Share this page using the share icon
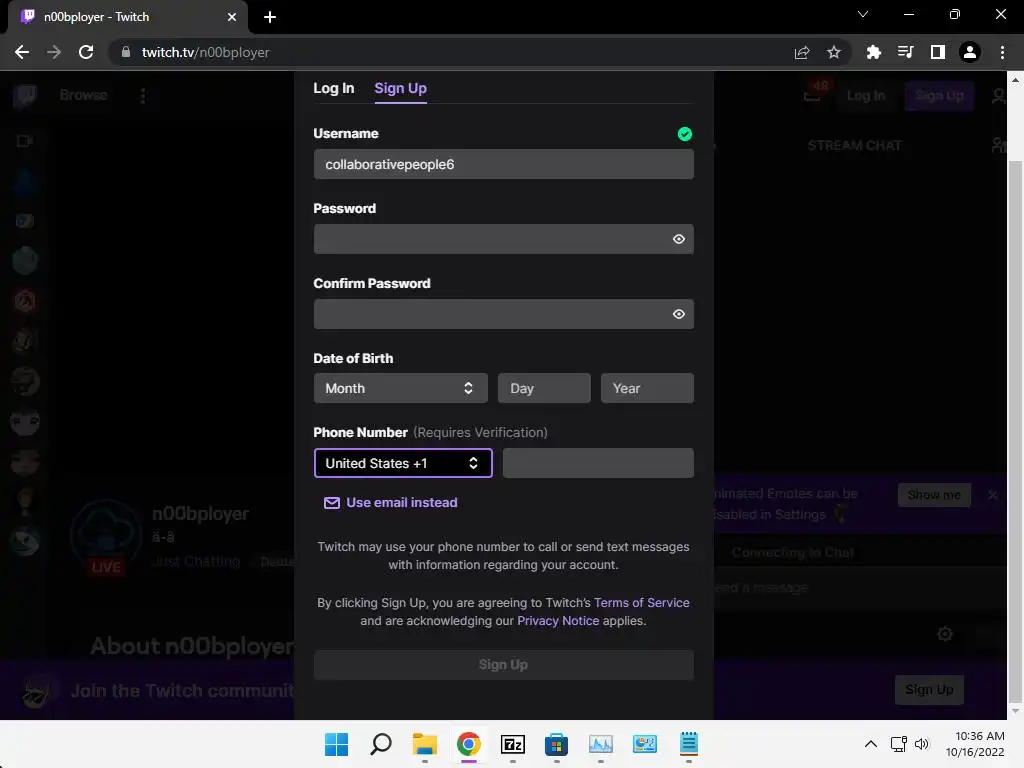Viewport: 1024px width, 768px height. tap(802, 52)
